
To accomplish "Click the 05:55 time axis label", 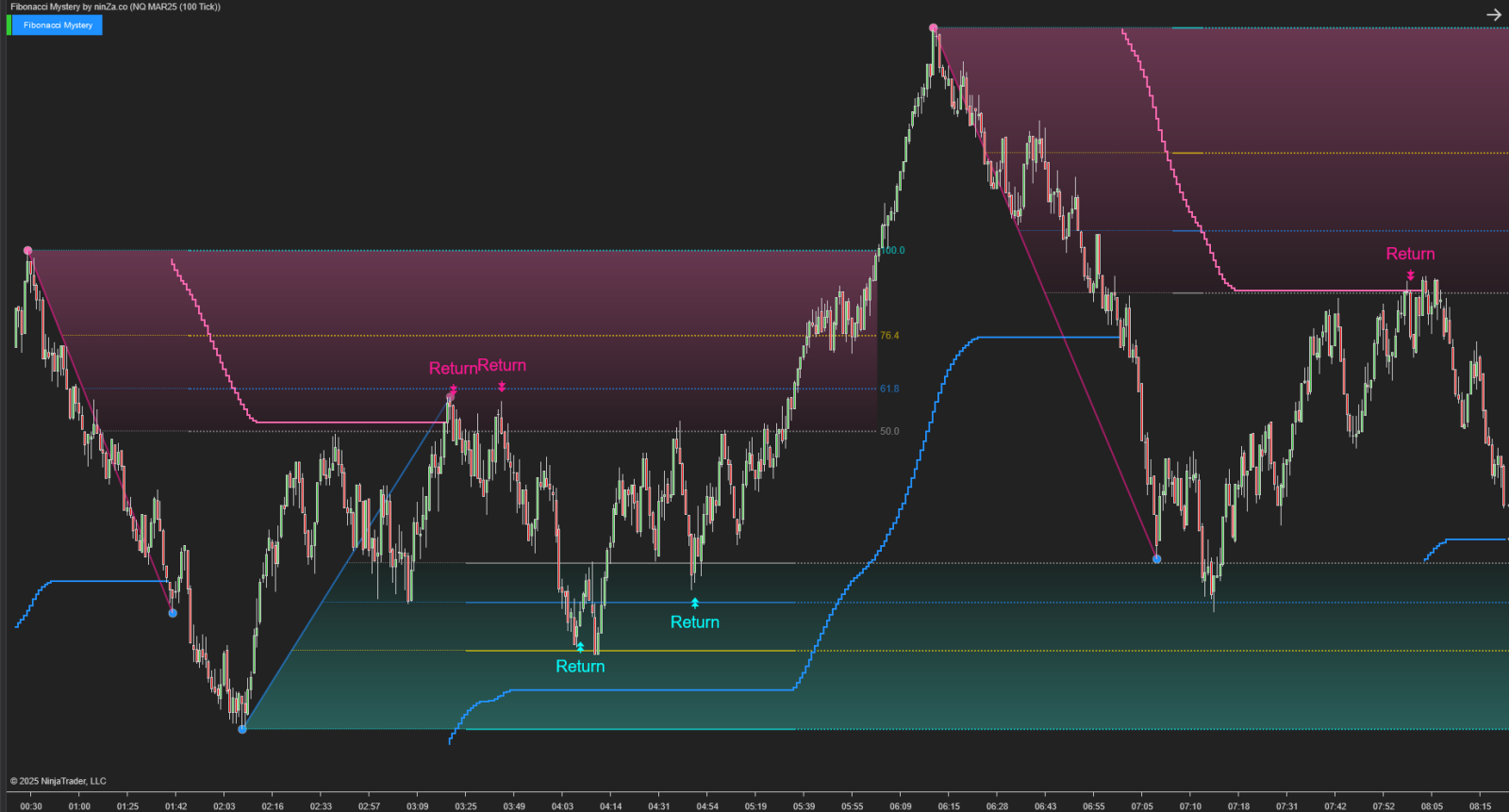I will 852,806.
